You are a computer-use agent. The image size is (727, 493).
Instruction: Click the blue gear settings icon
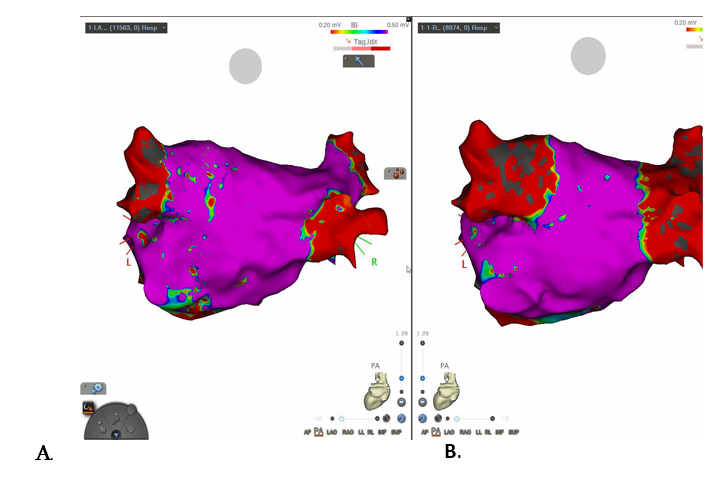click(97, 389)
